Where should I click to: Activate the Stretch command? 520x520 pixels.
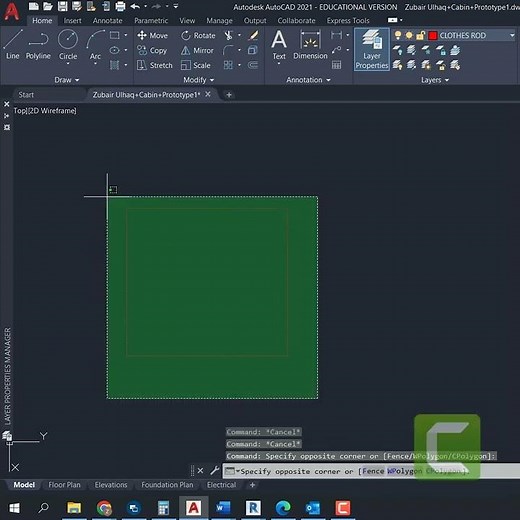point(155,65)
